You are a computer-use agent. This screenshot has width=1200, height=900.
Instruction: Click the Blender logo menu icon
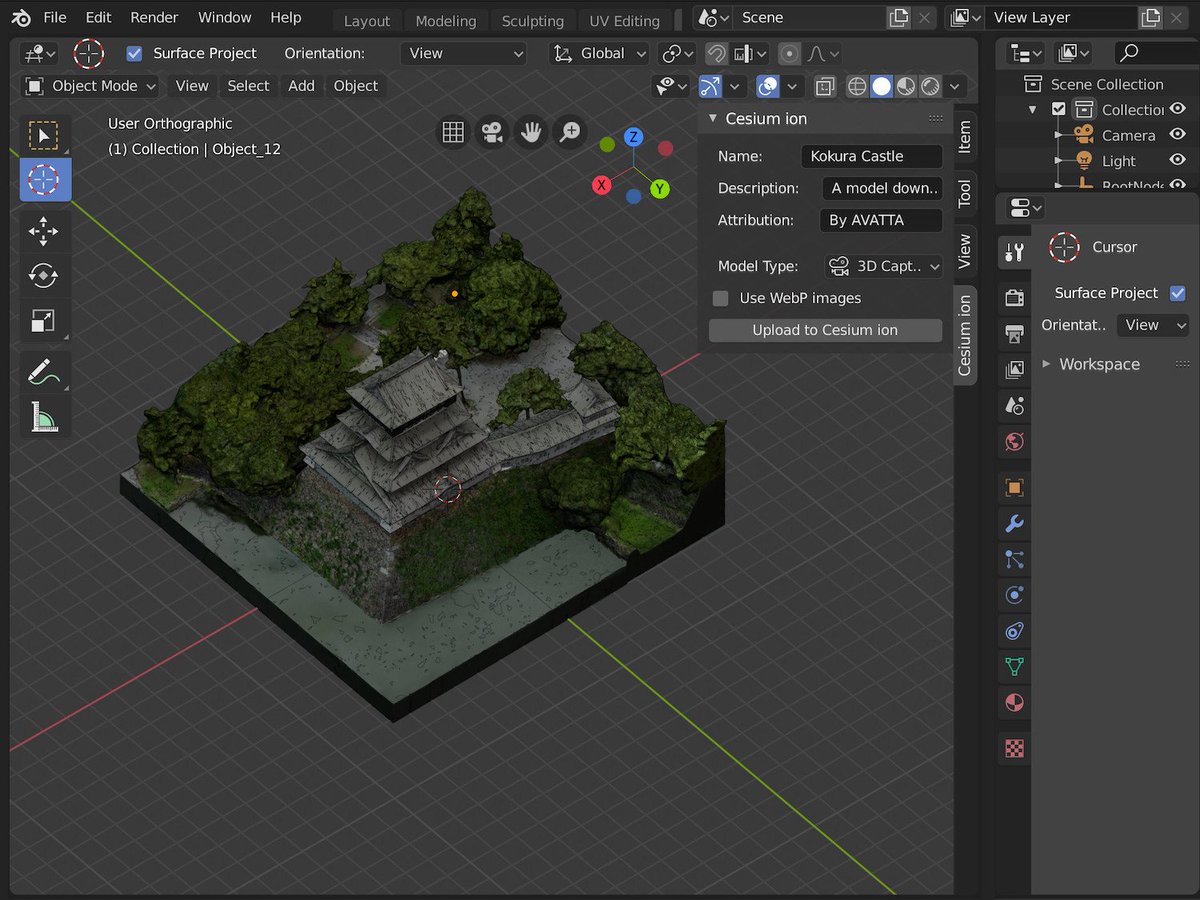pyautogui.click(x=21, y=17)
